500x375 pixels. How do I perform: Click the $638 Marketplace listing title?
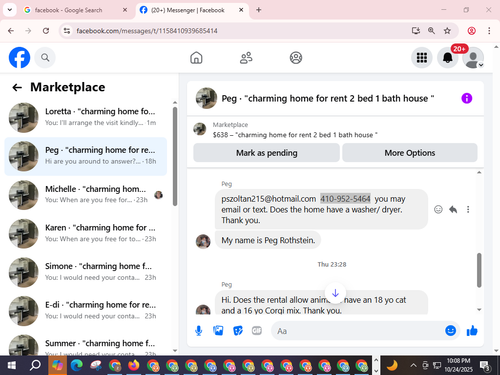pos(295,135)
